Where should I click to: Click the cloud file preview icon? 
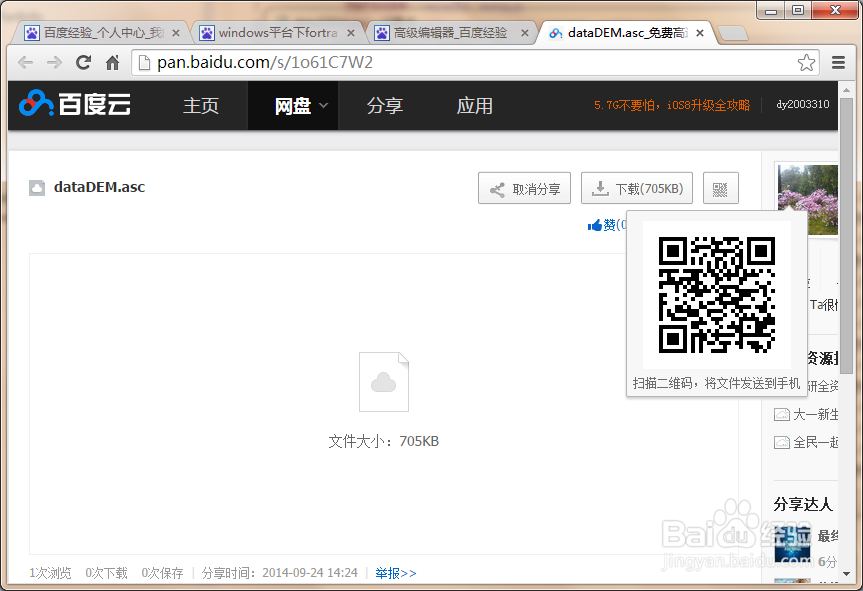click(x=384, y=382)
